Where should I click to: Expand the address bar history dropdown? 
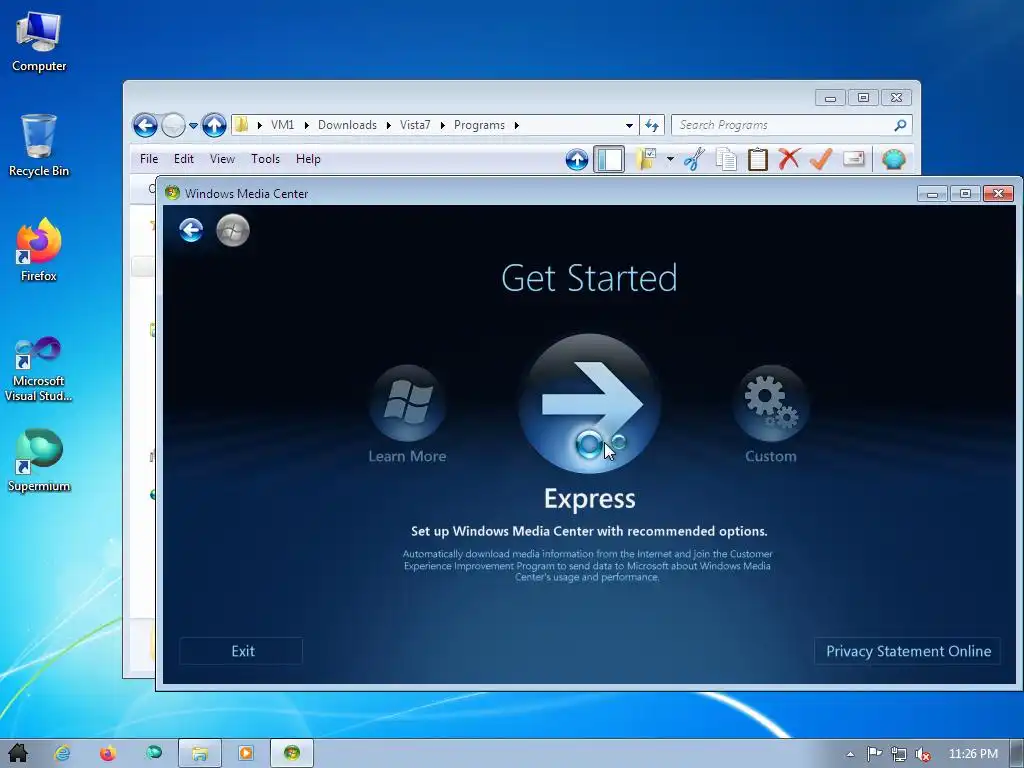pyautogui.click(x=629, y=125)
